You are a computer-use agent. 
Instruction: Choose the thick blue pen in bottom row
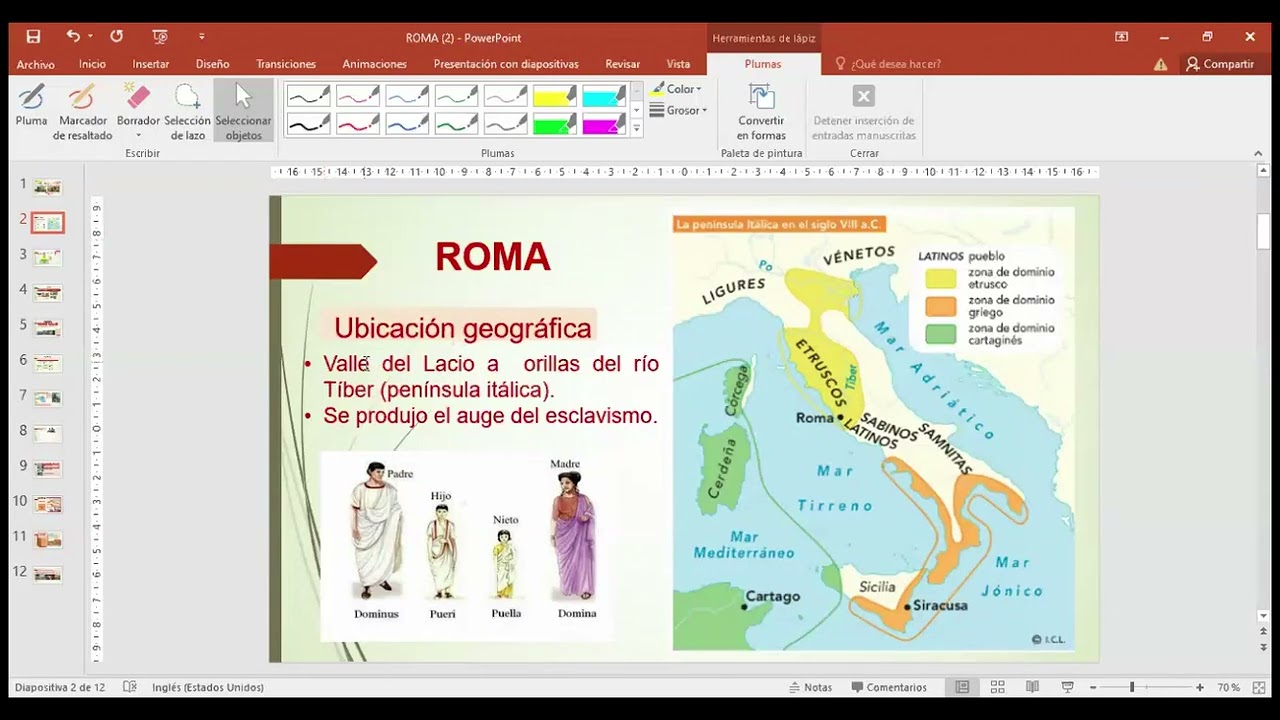tap(407, 124)
